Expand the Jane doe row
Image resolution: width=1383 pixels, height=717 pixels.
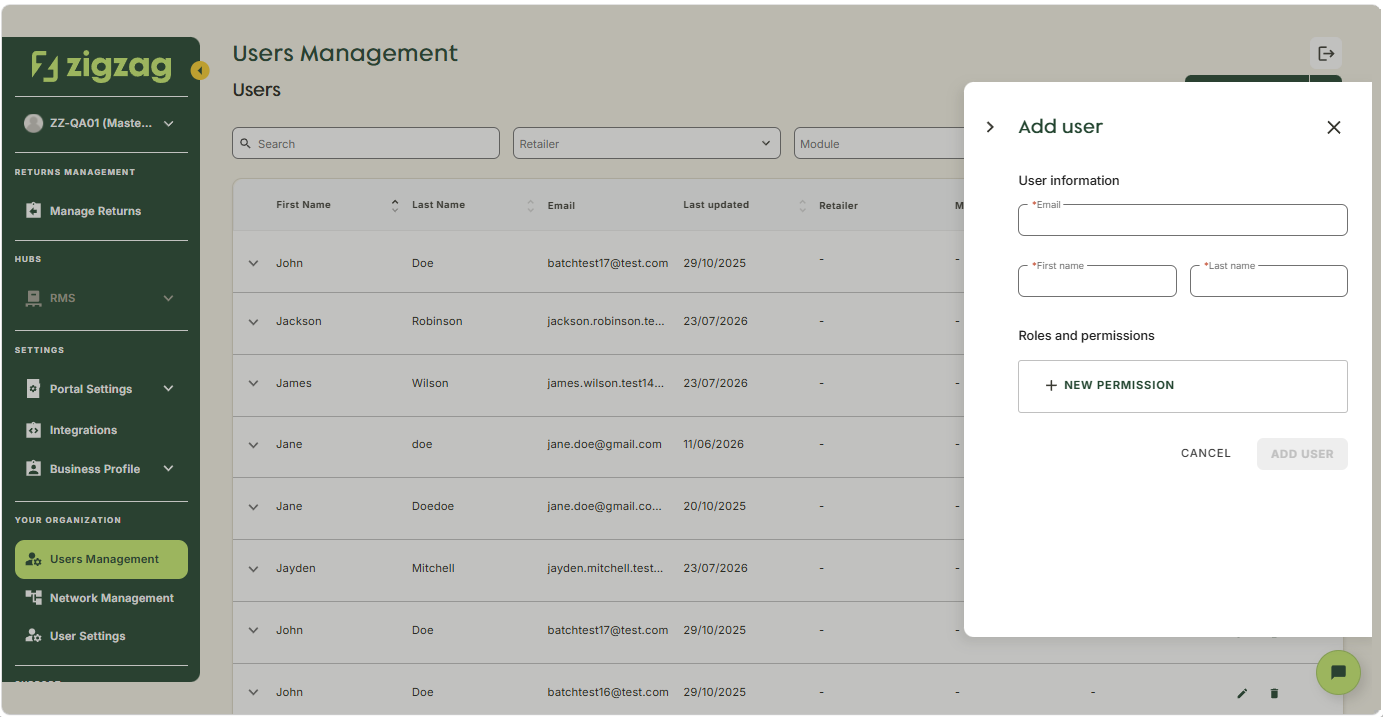[253, 445]
